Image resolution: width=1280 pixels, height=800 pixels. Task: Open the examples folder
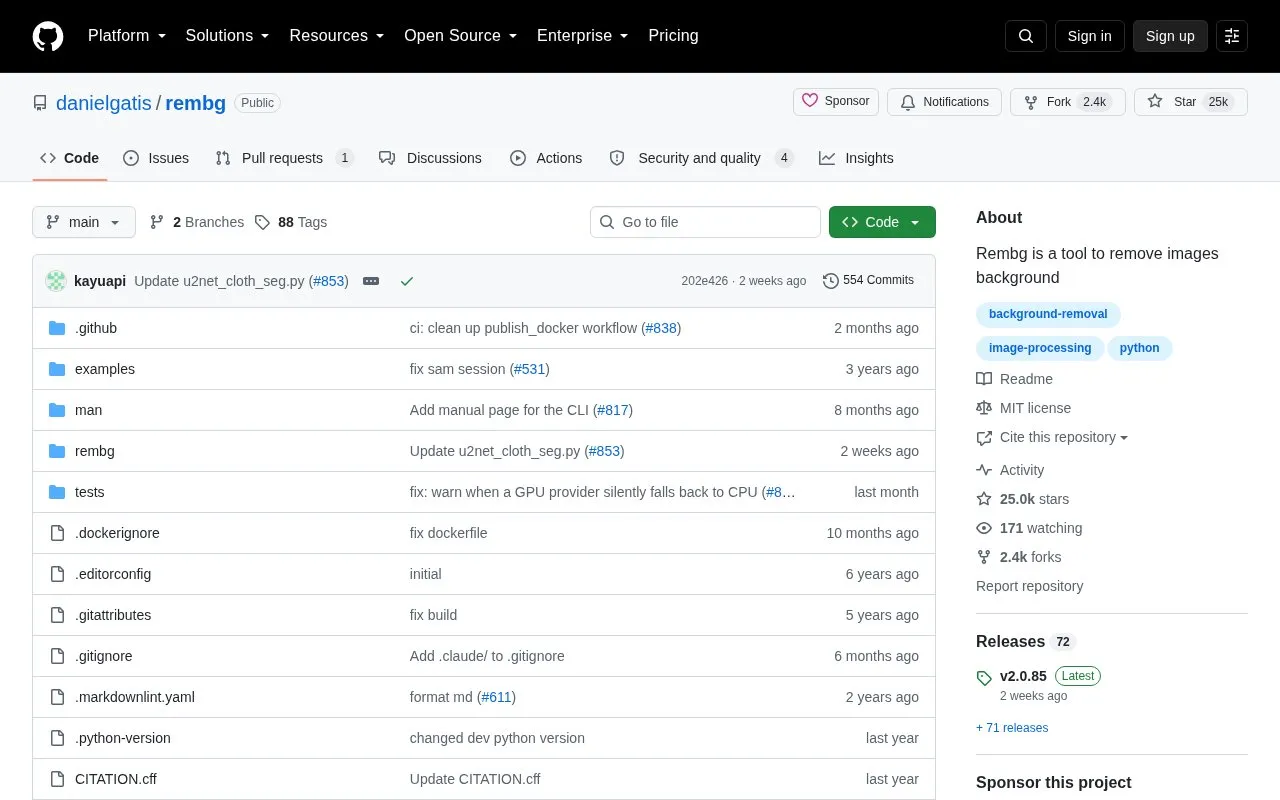tap(105, 369)
